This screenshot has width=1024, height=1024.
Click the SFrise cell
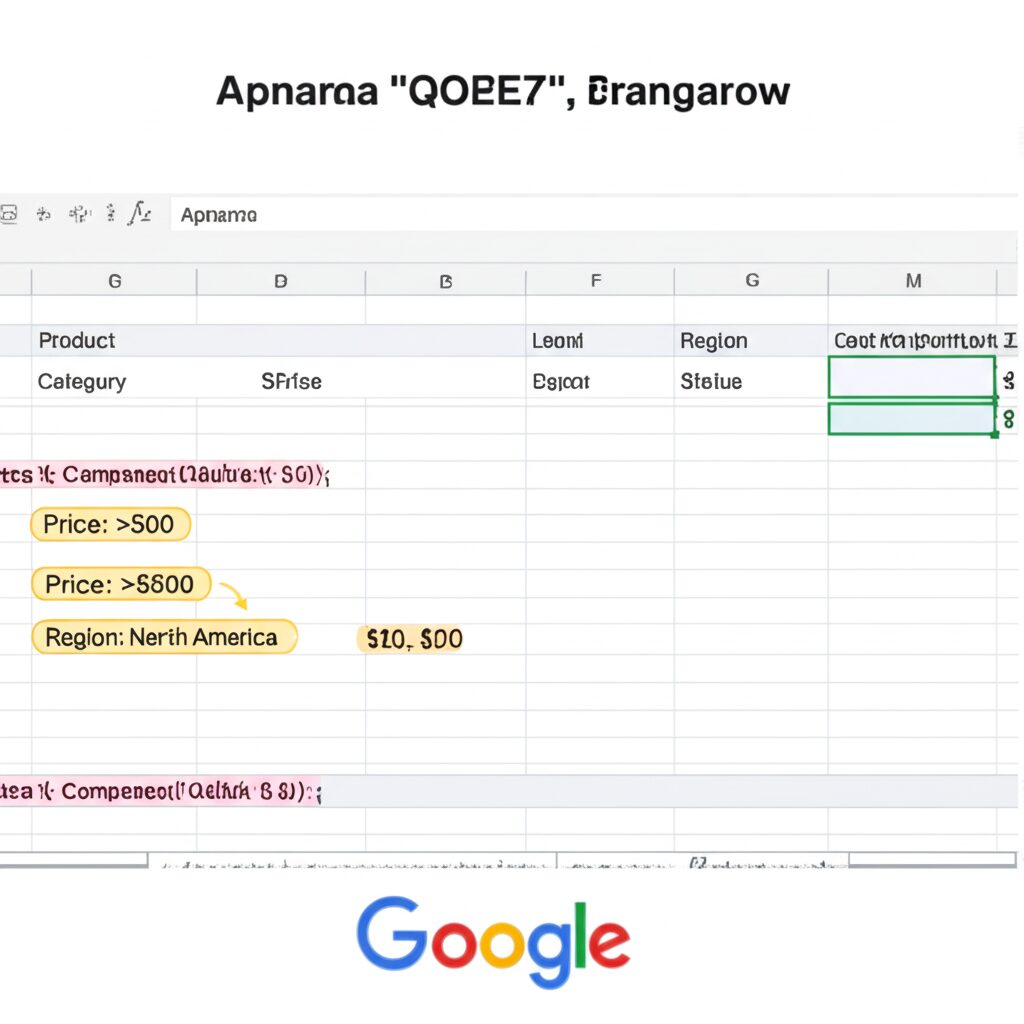pyautogui.click(x=291, y=381)
